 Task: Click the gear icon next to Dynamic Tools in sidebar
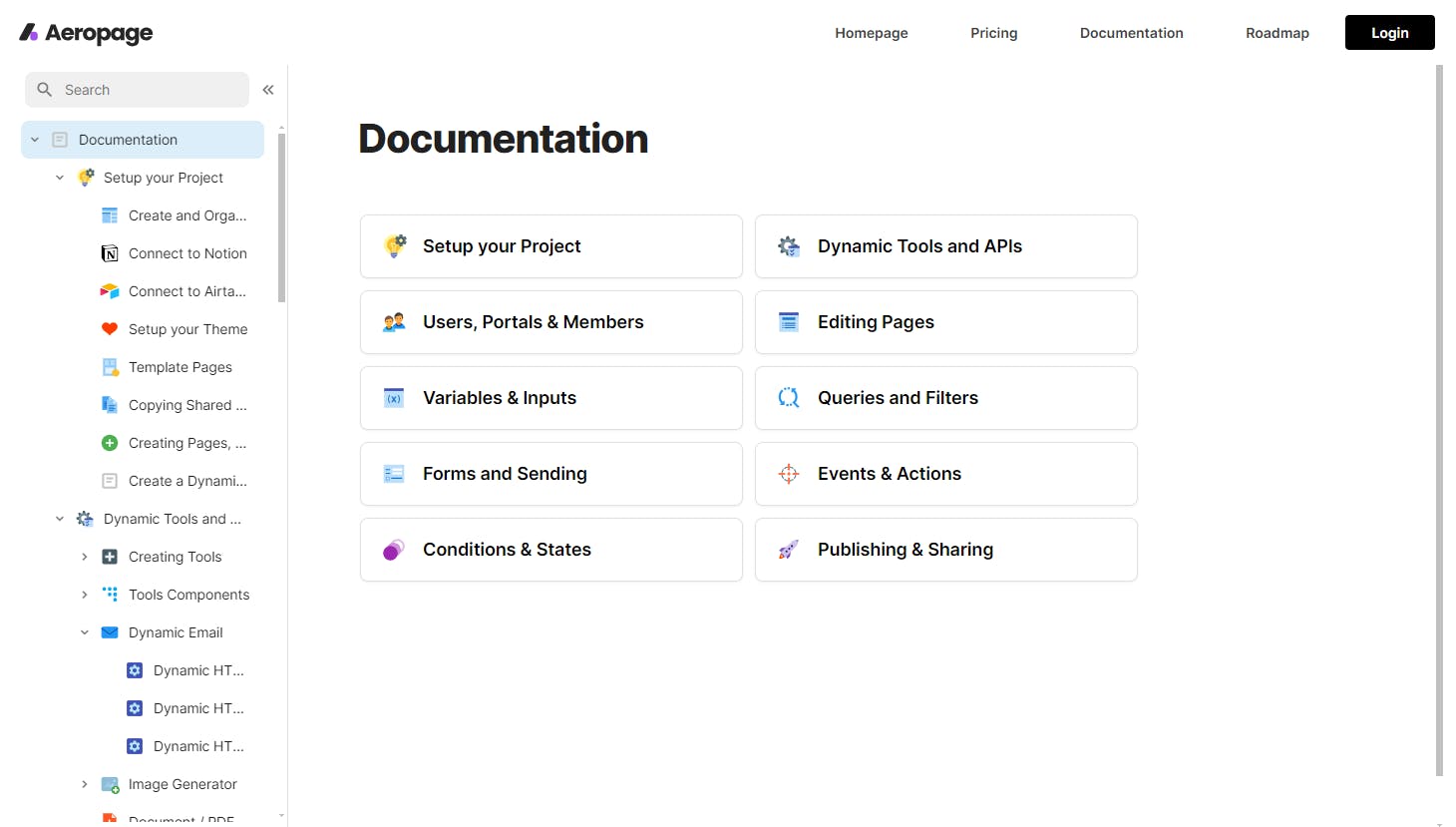[85, 519]
